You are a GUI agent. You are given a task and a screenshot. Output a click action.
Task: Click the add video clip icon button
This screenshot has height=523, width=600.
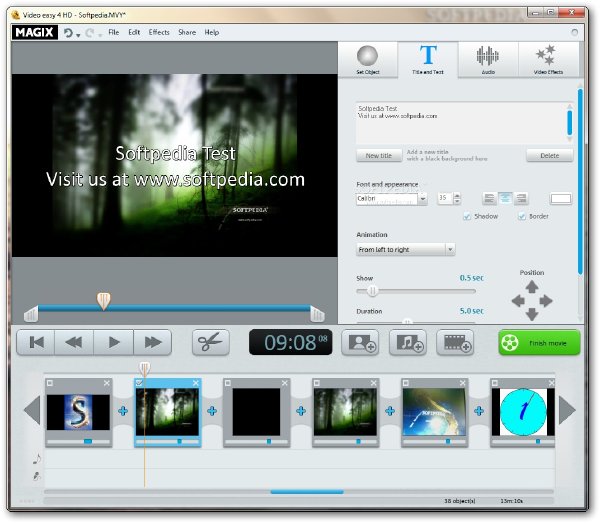coord(455,342)
